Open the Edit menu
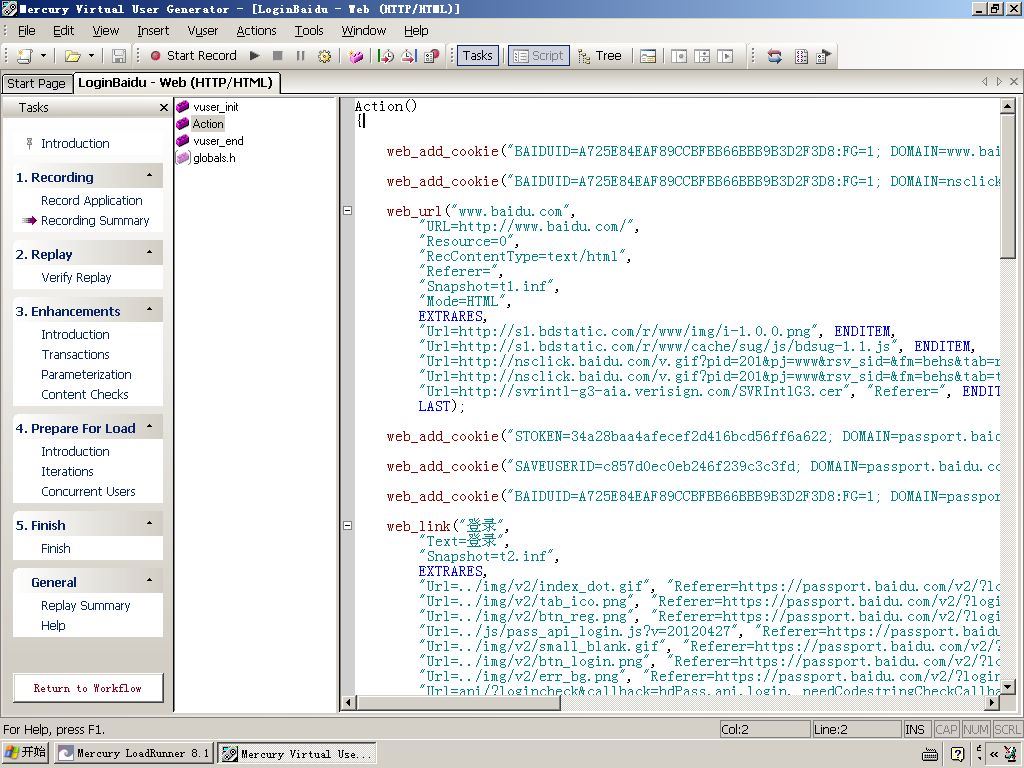The image size is (1024, 768). pyautogui.click(x=63, y=31)
